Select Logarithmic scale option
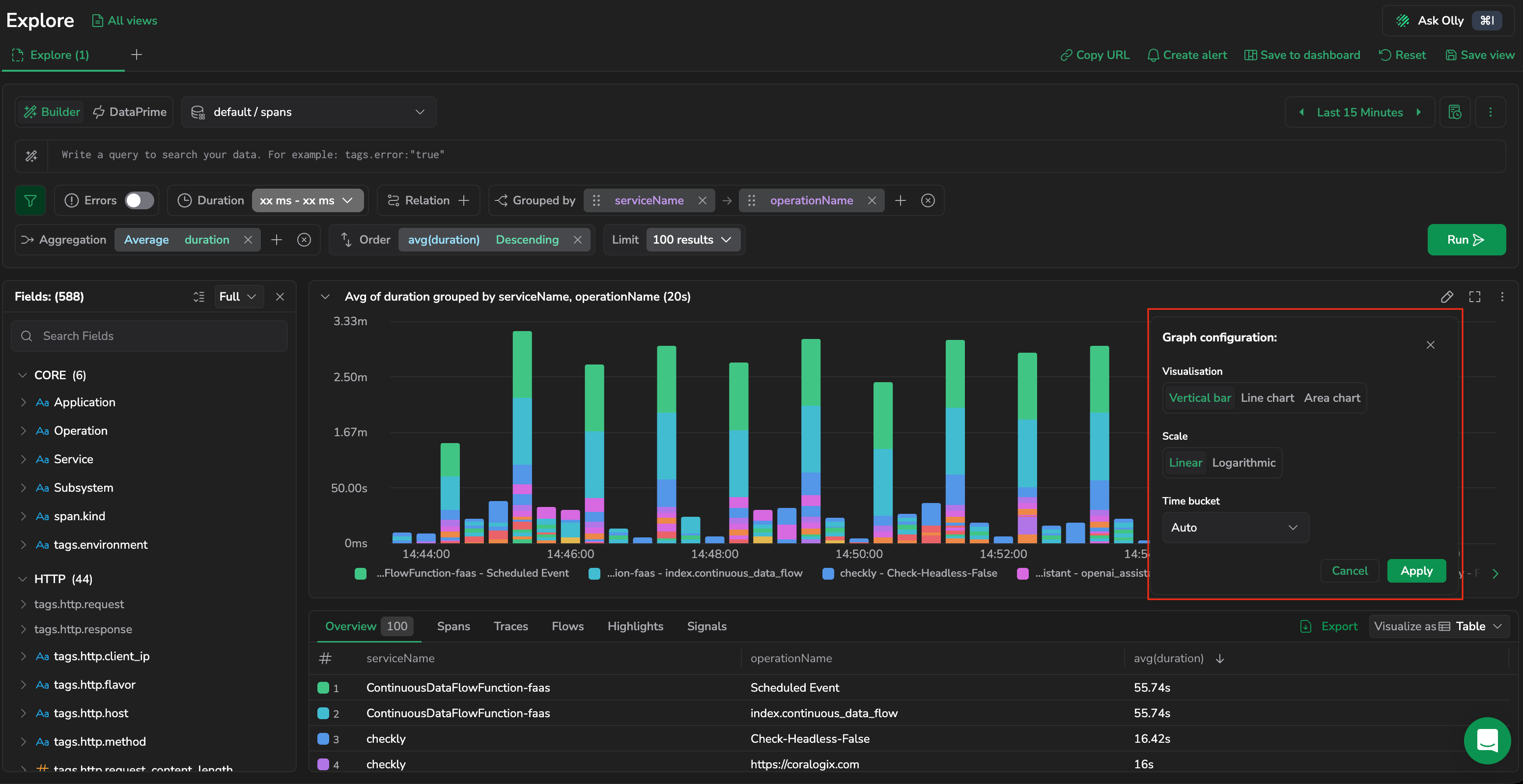1523x784 pixels. pyautogui.click(x=1243, y=463)
